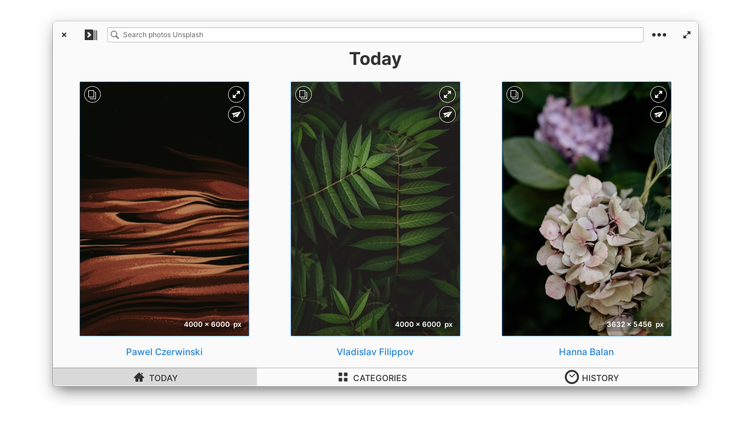Share Pawel Czerwinski photo via paper plane
Screen dimensions: 752x423
(236, 115)
